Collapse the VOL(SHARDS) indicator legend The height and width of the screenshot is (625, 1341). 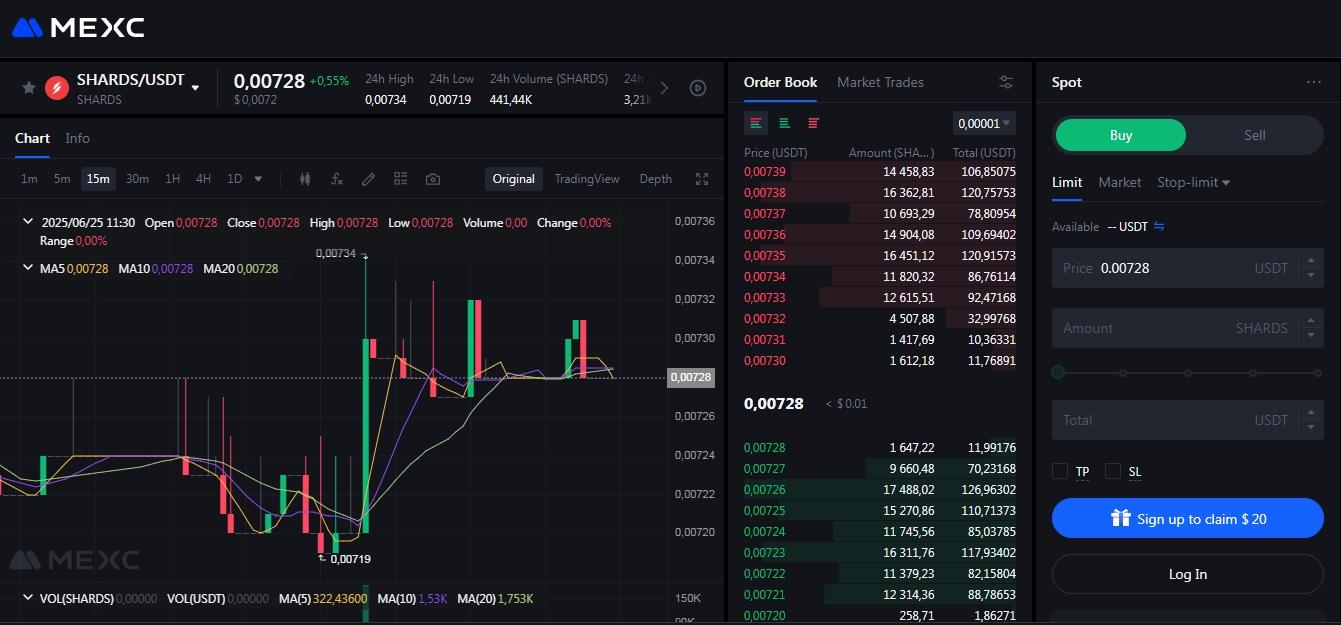click(x=29, y=598)
